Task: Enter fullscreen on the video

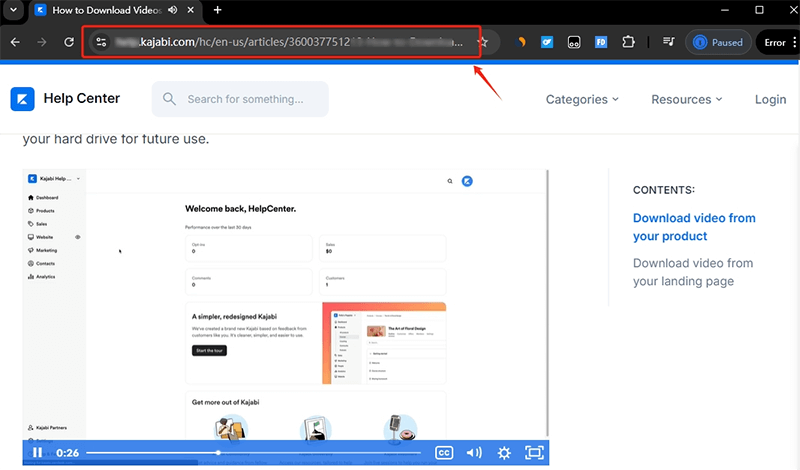Action: [x=534, y=453]
